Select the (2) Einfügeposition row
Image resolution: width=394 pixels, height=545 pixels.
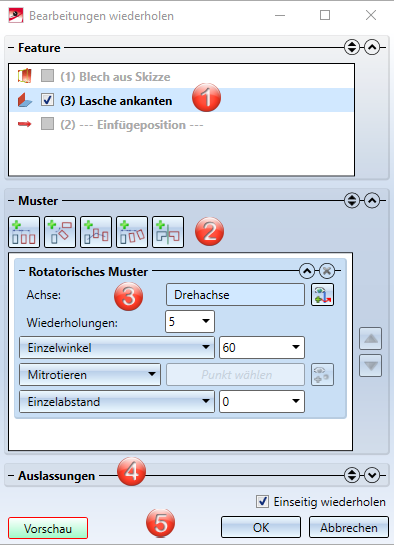click(x=182, y=124)
